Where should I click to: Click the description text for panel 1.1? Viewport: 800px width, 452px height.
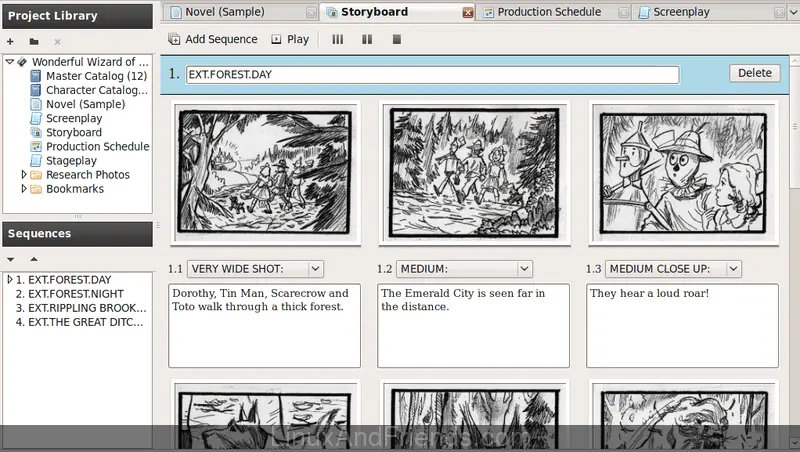point(264,325)
